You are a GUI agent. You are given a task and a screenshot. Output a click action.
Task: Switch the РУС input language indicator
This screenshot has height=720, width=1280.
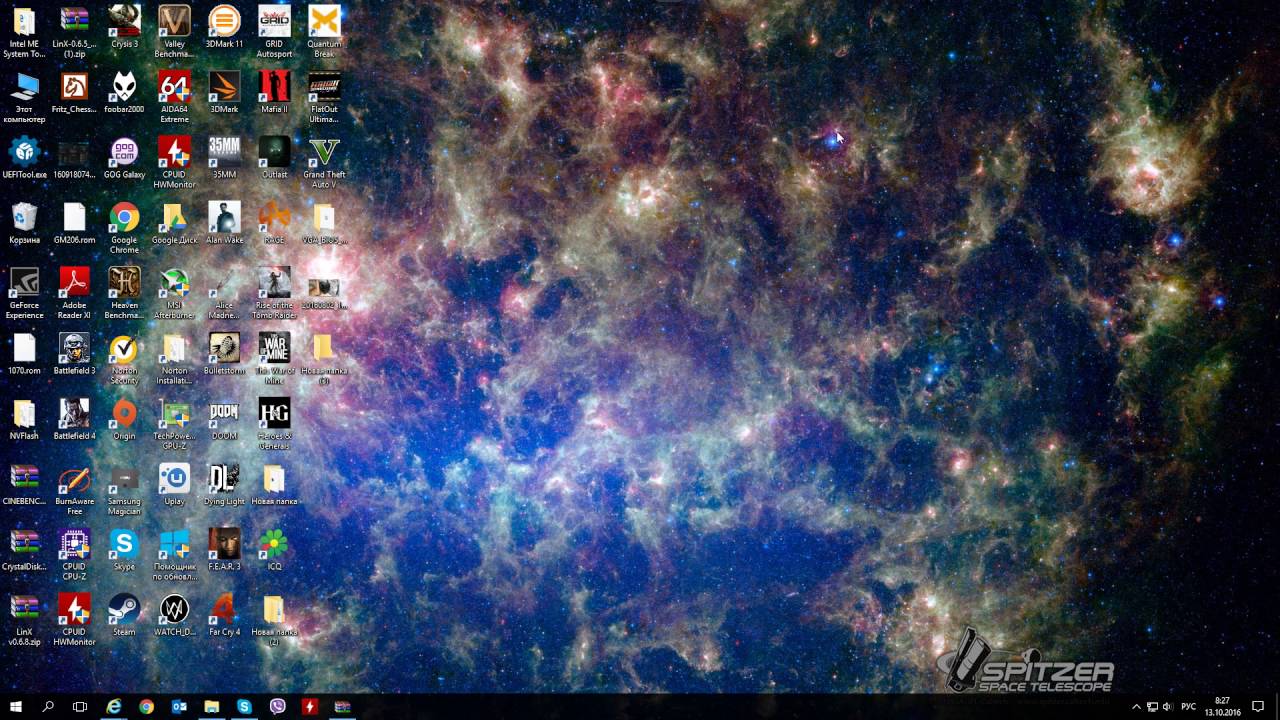tap(1189, 707)
